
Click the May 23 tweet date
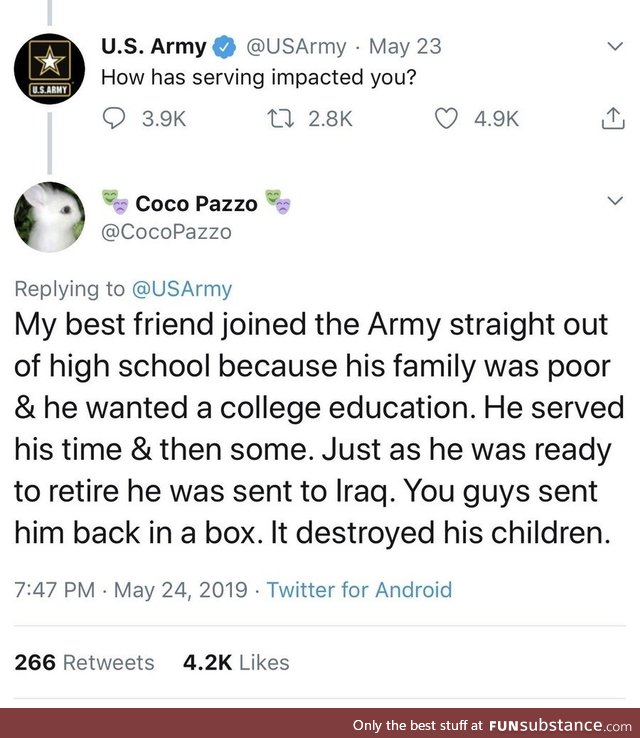pyautogui.click(x=405, y=47)
